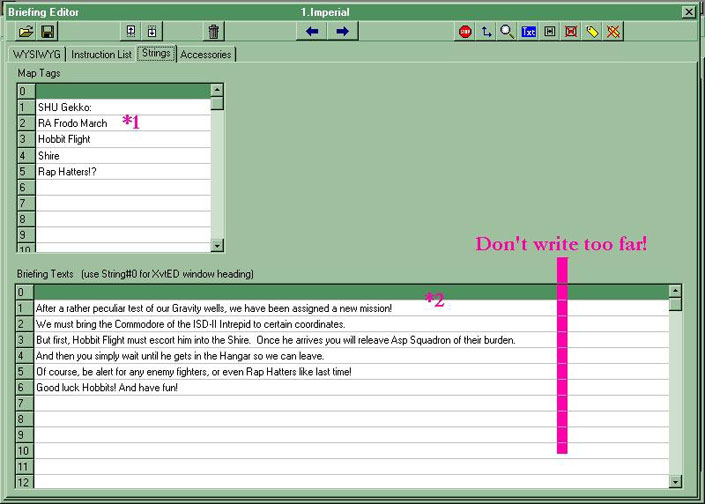
Task: Select briefing text 'And then you simply wait'
Action: 352,356
